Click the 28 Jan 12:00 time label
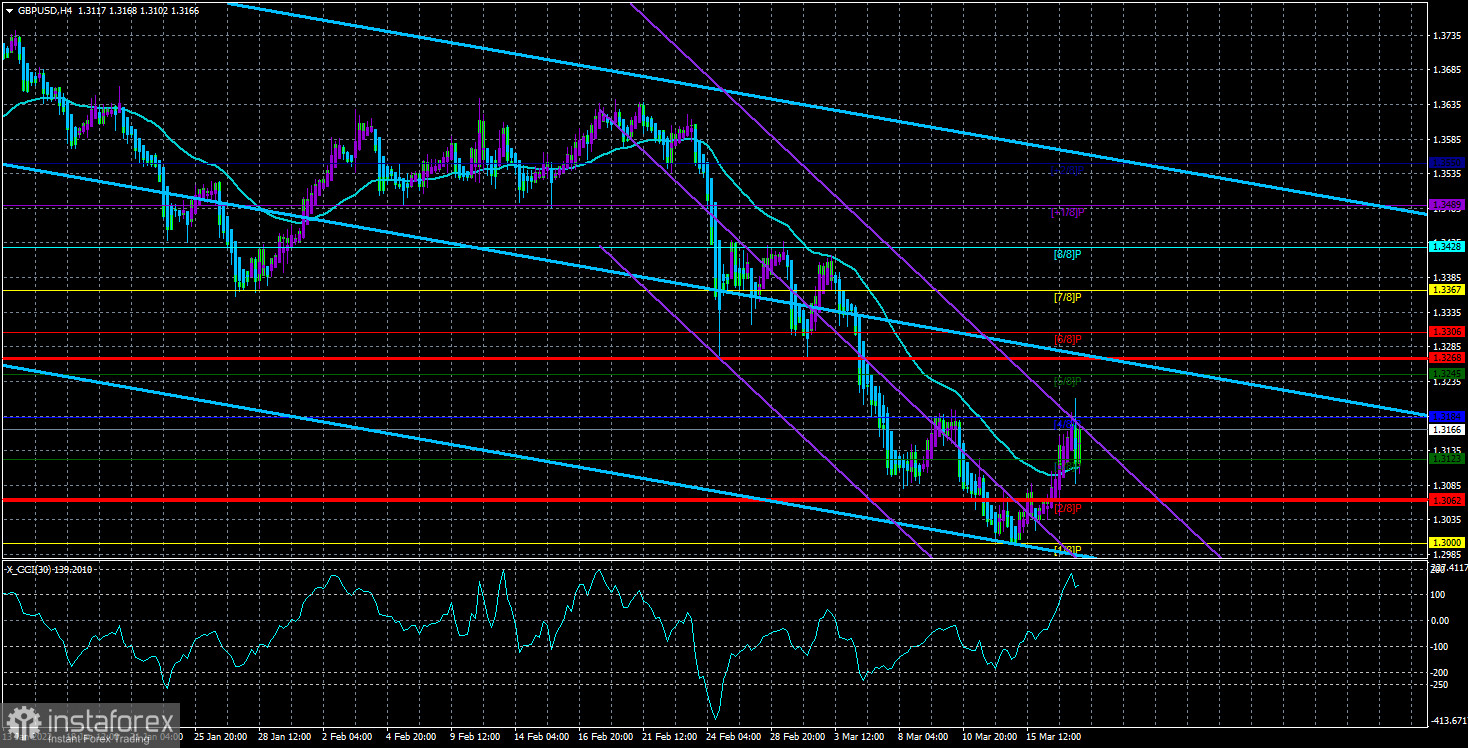Viewport: 1468px width, 748px height. tap(286, 737)
